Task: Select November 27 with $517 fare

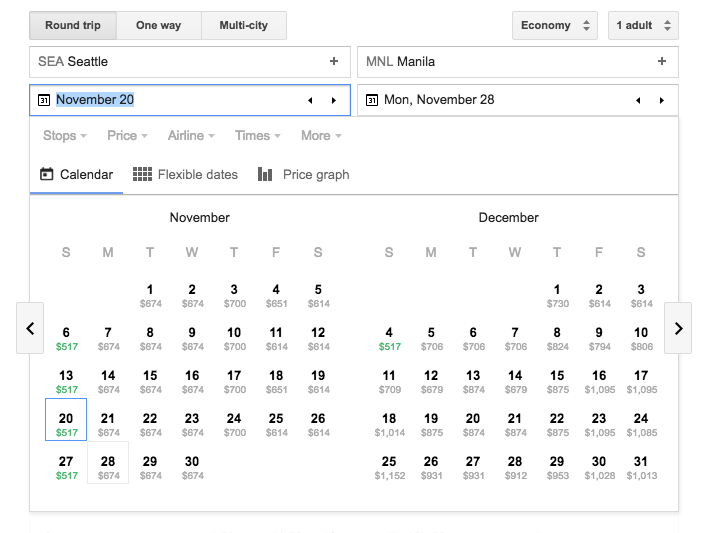Action: [66, 467]
